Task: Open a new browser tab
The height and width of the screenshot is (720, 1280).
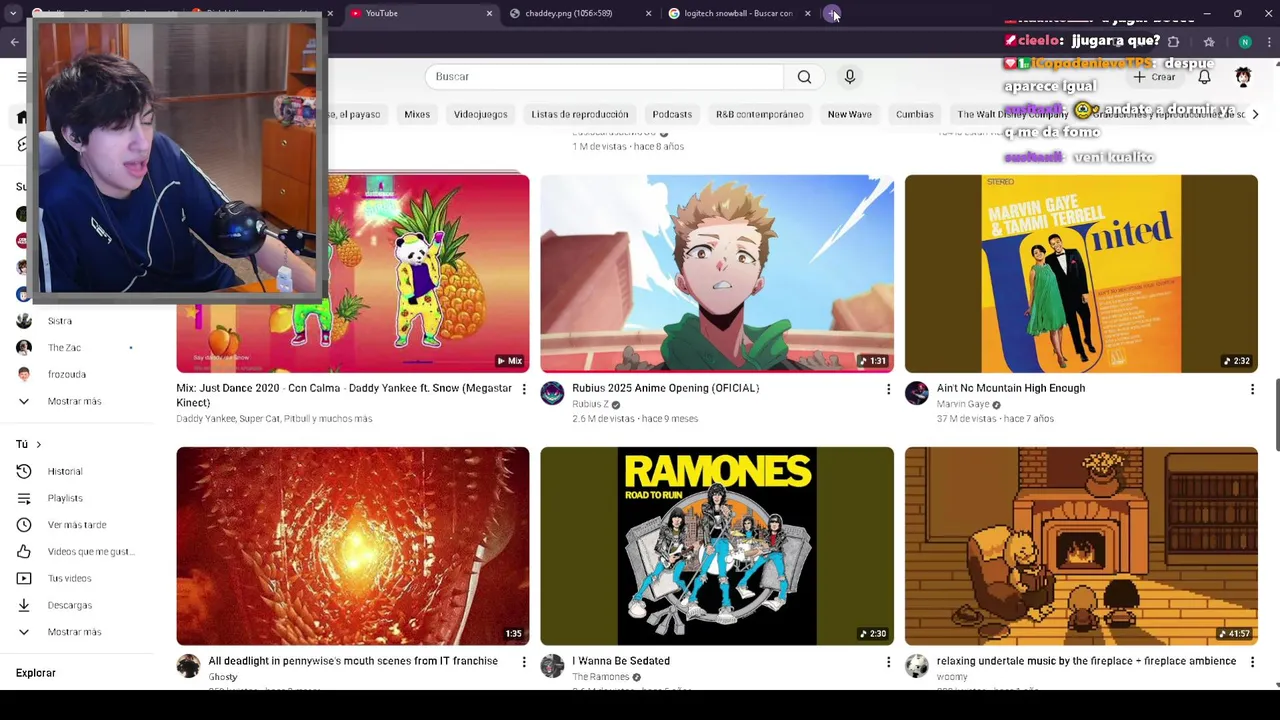Action: (x=832, y=13)
